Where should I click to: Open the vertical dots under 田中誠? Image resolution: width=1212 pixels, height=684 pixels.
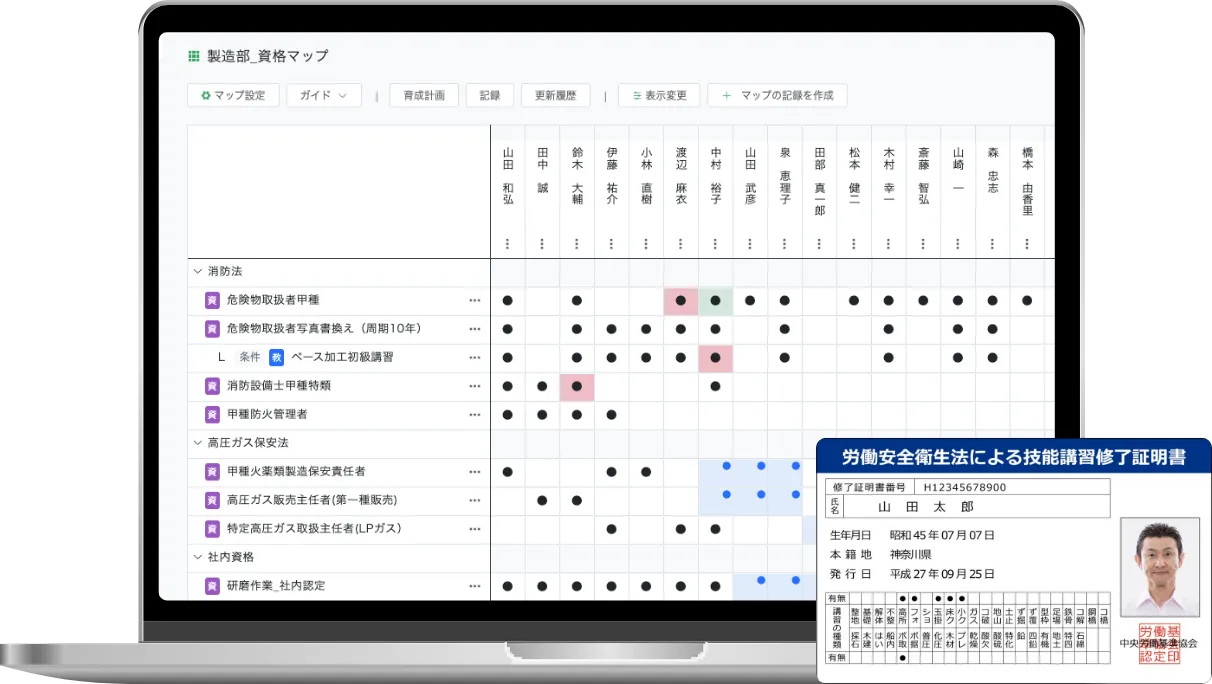(x=542, y=244)
